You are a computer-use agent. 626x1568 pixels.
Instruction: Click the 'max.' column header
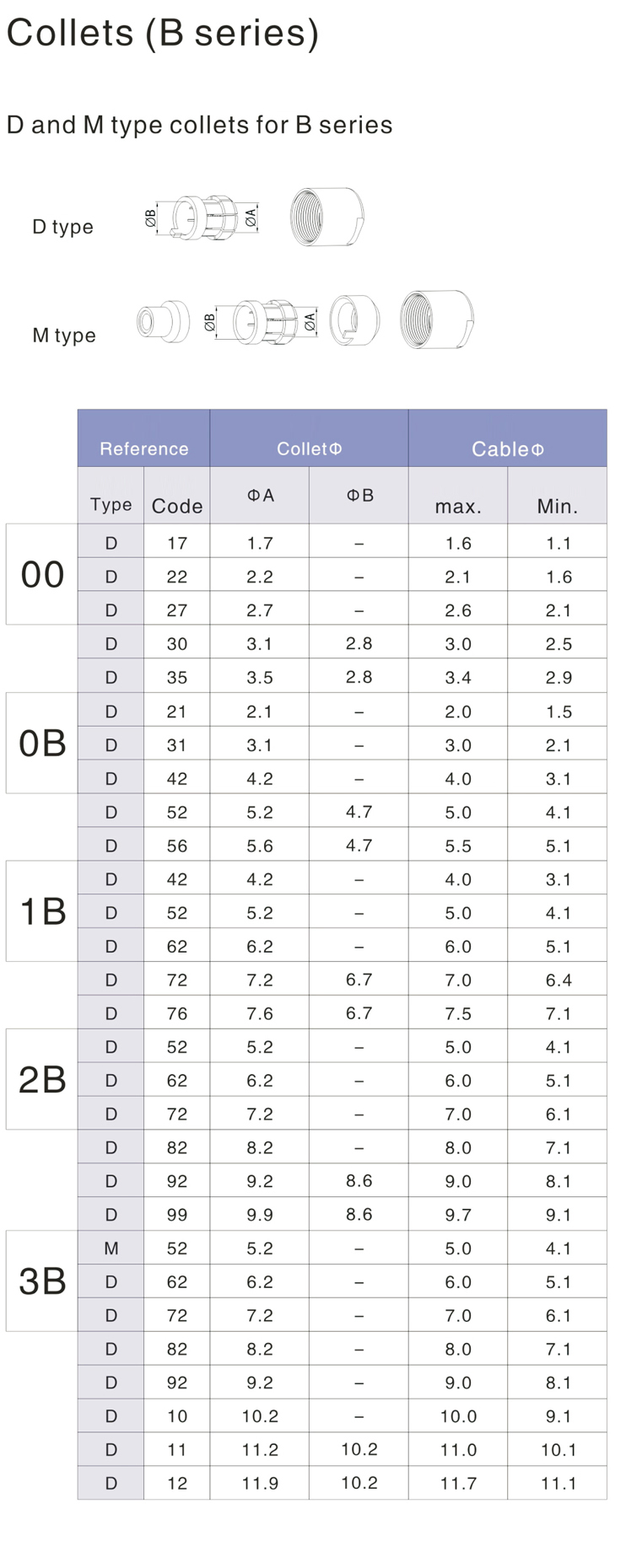coord(458,507)
